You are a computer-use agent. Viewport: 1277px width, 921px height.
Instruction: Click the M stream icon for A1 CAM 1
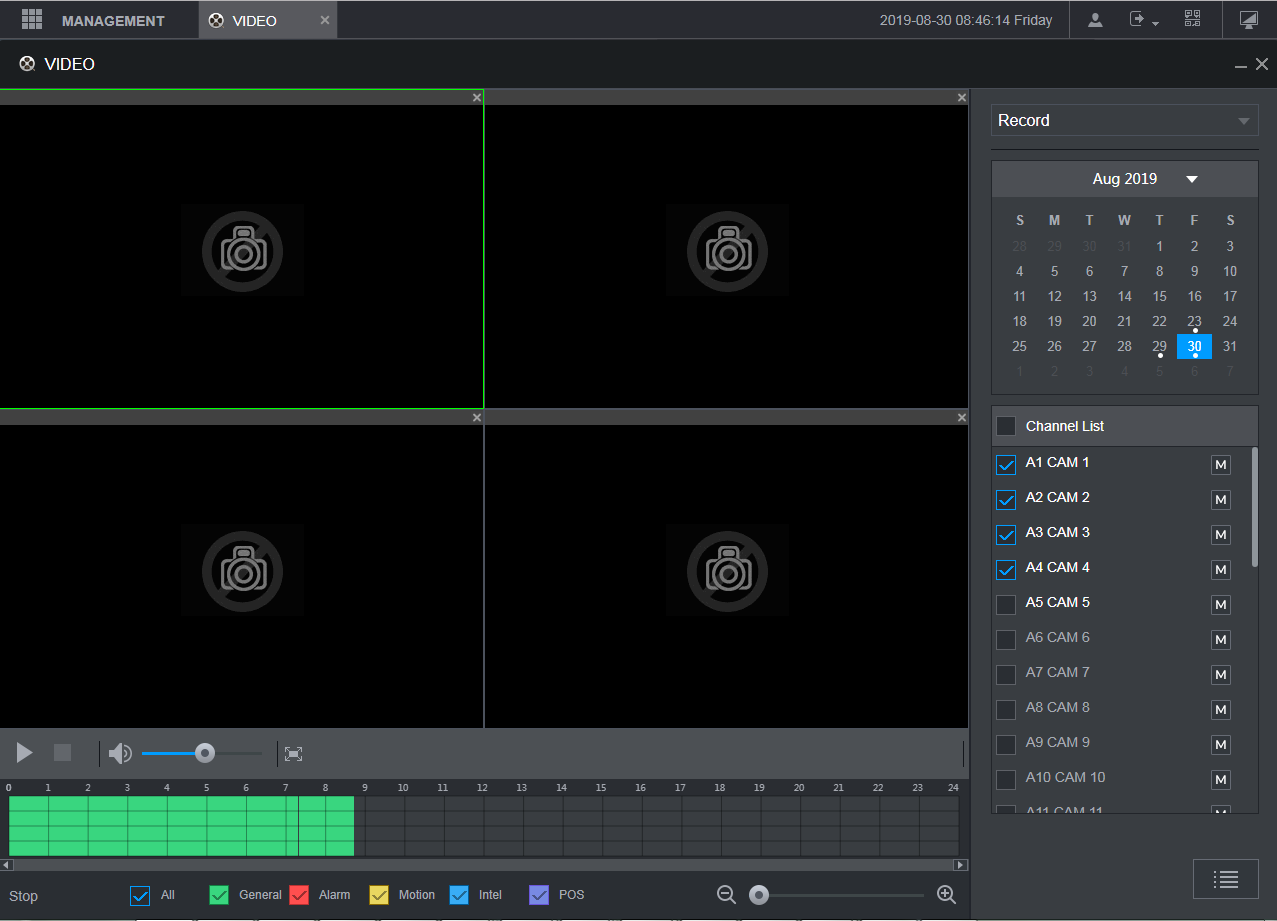click(1220, 465)
